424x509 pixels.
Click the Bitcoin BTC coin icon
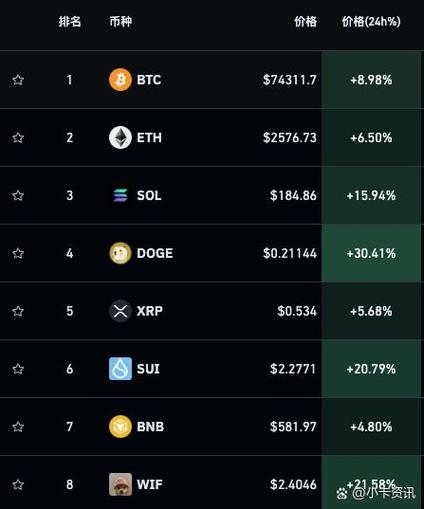120,80
